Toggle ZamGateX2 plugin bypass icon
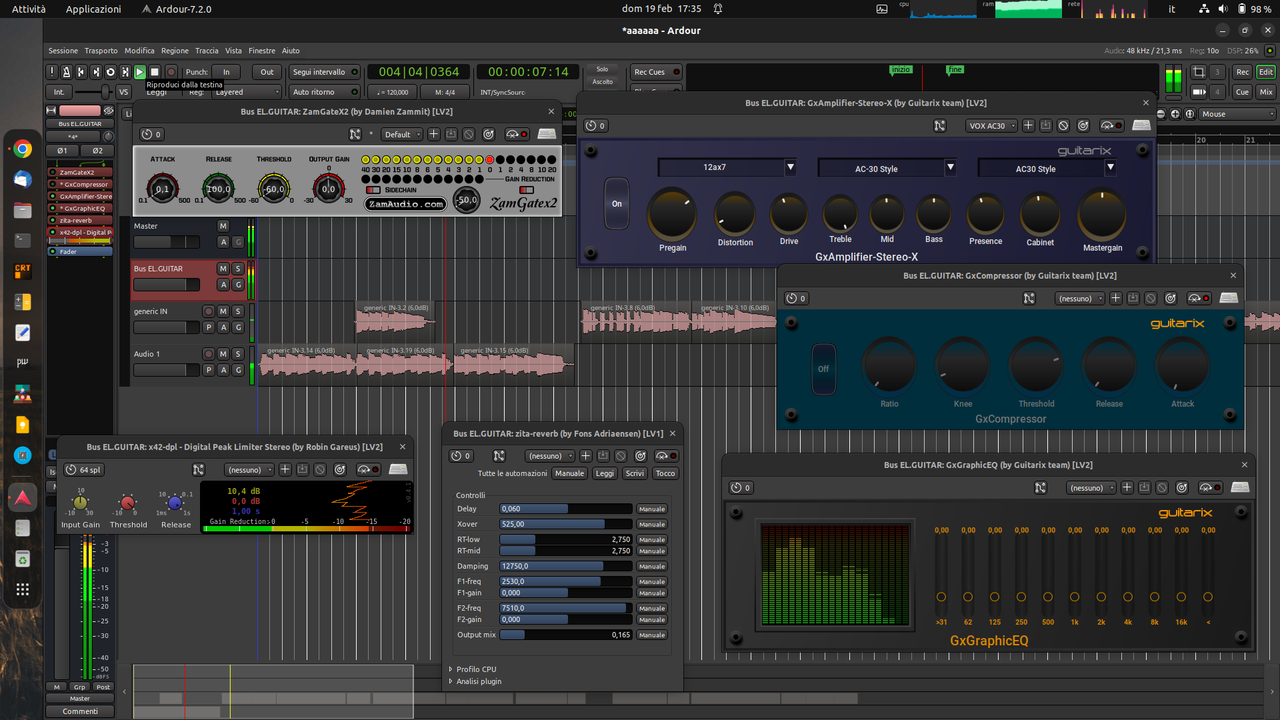Screen dimensions: 1280x720 click(517, 134)
